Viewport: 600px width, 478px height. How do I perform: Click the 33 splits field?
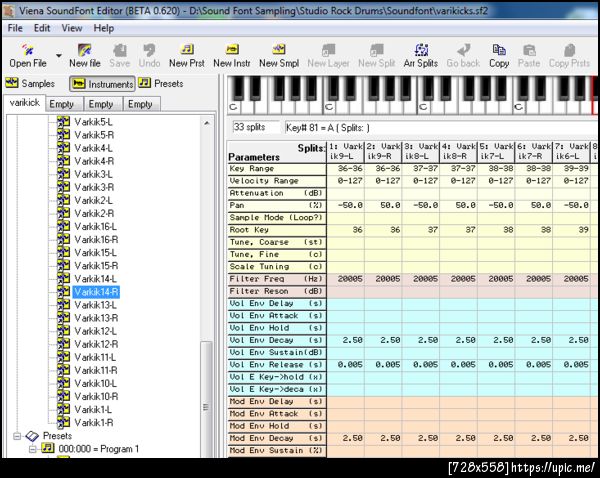(x=256, y=127)
